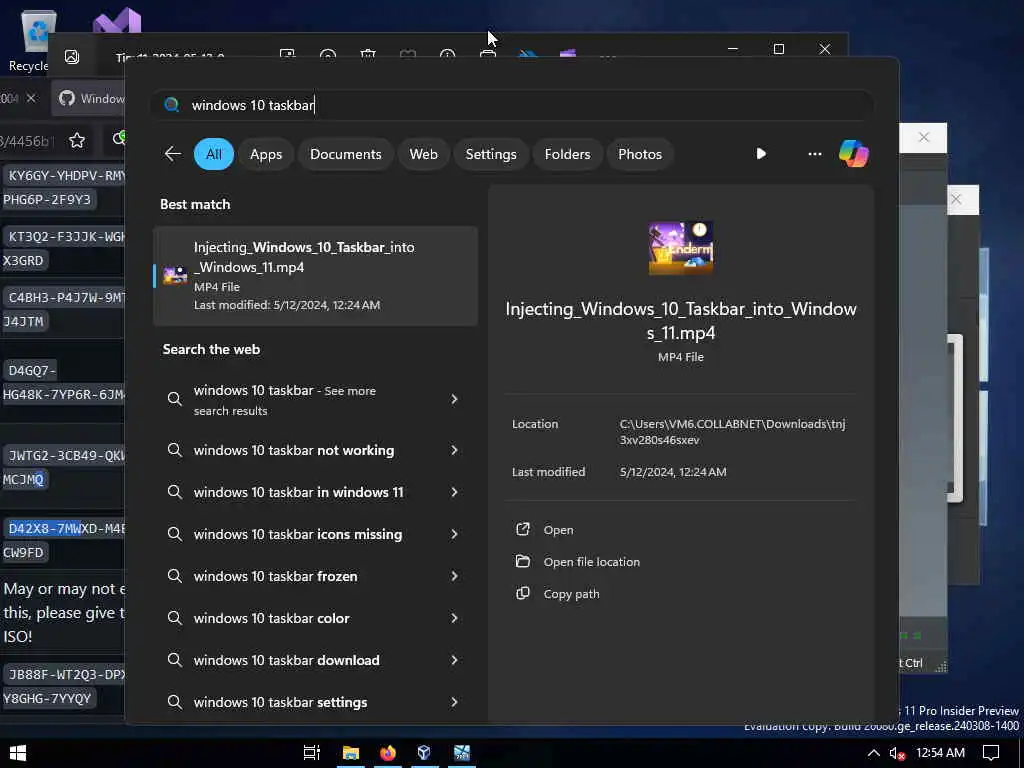The width and height of the screenshot is (1024, 768).
Task: Select the All filter tab
Action: tap(214, 154)
